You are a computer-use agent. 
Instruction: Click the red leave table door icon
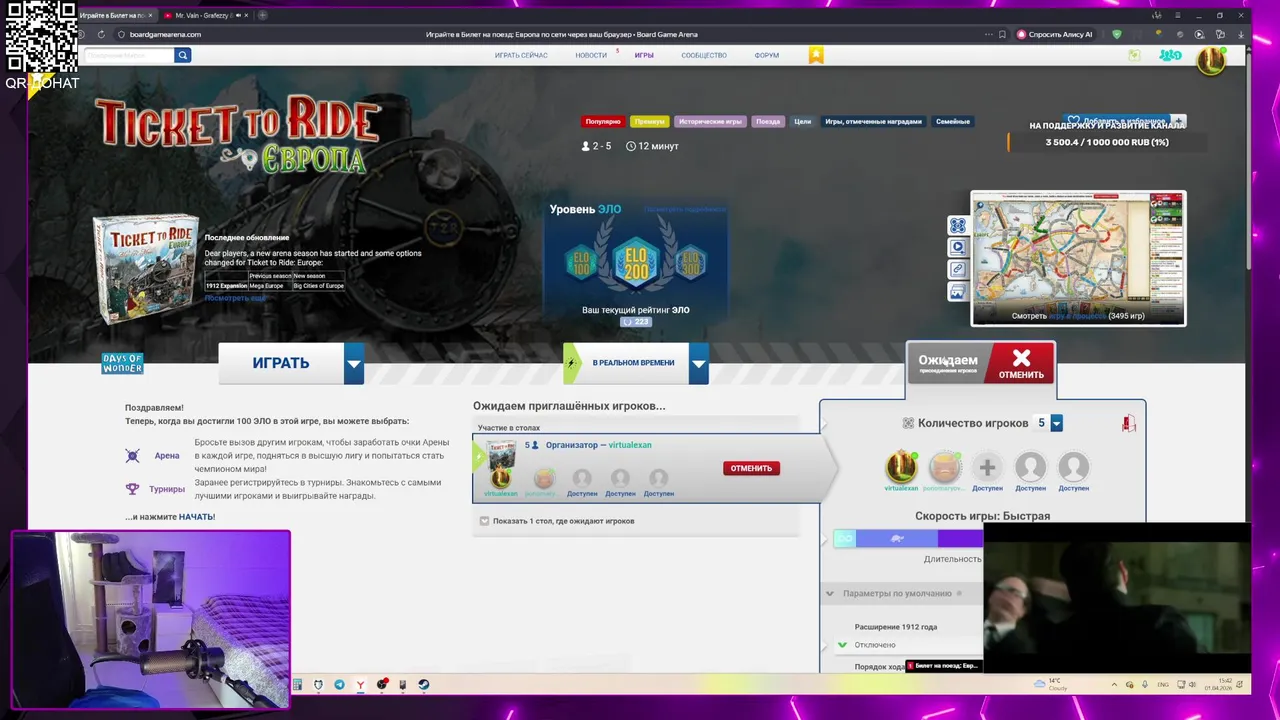point(1129,424)
